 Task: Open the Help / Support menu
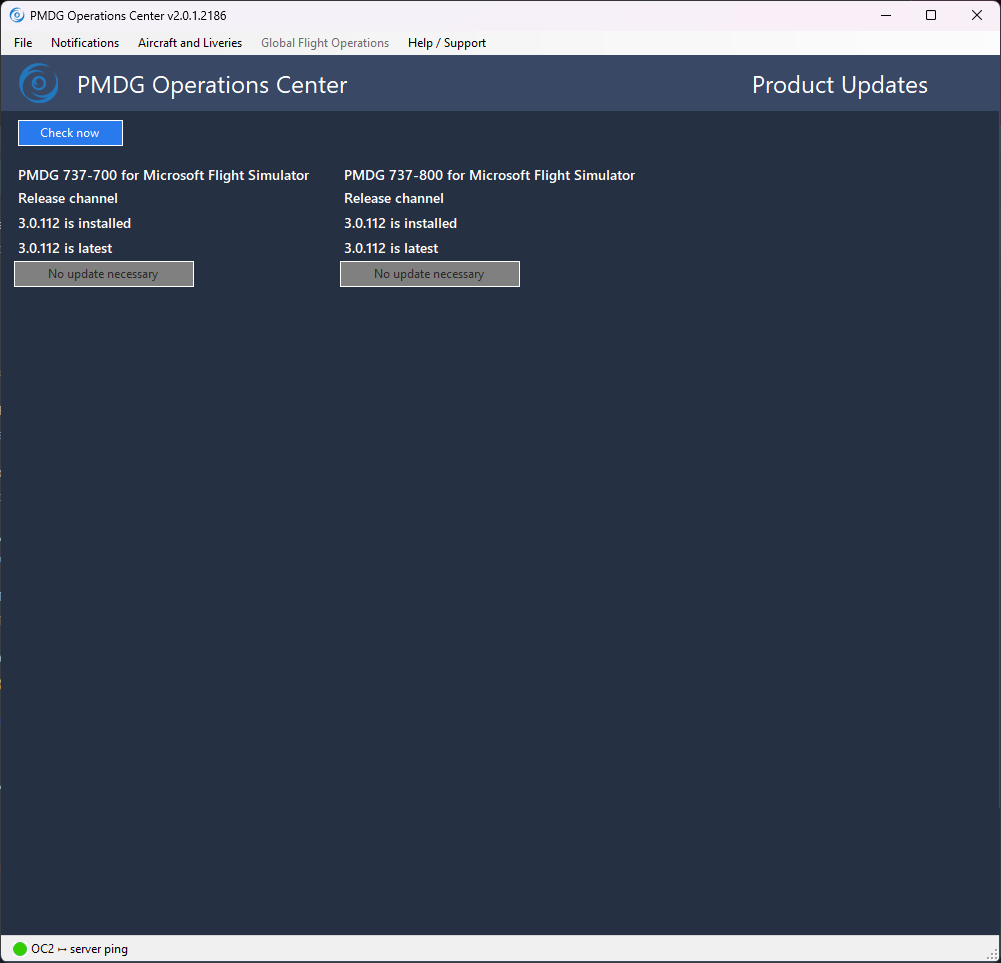pos(447,43)
